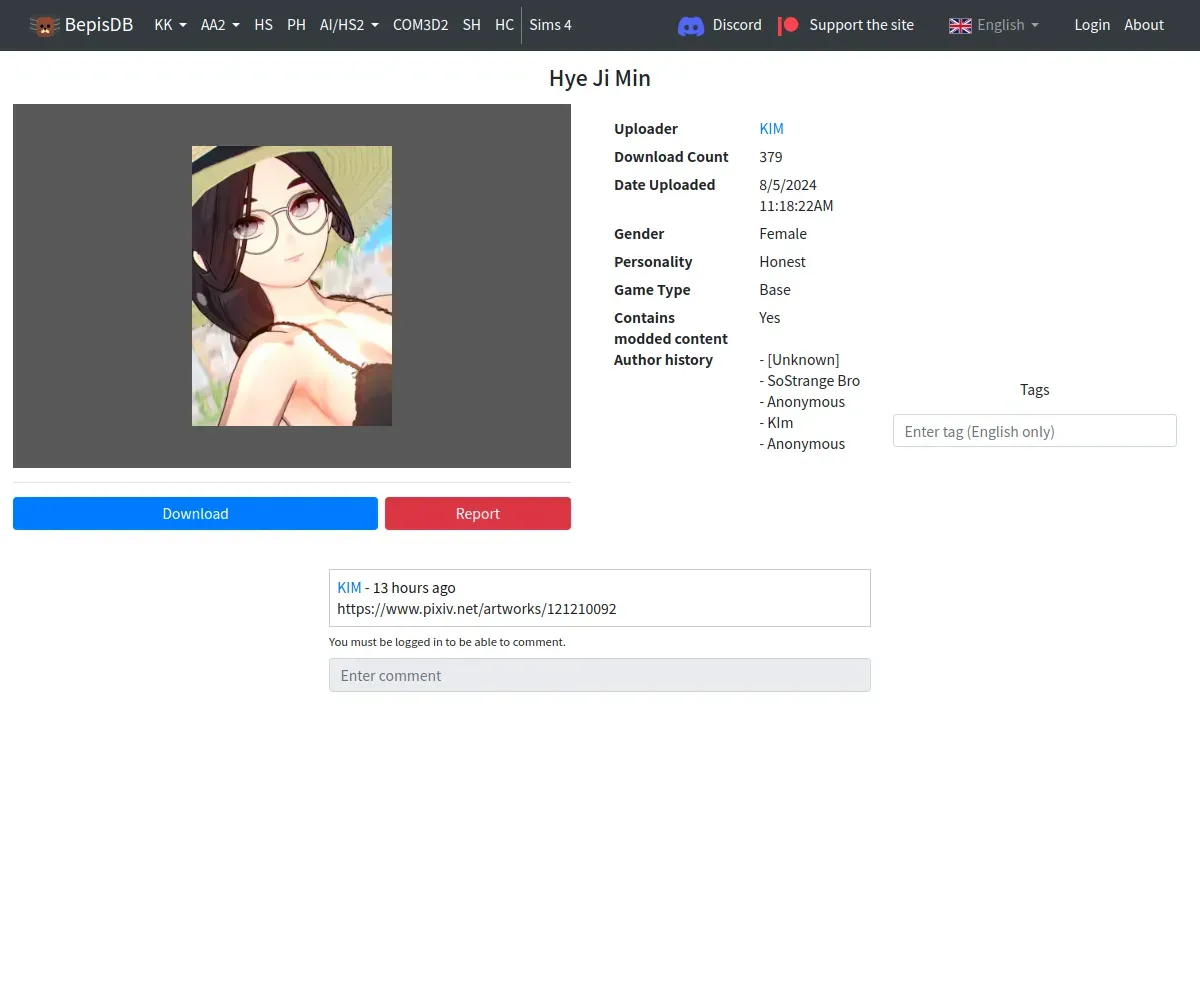Open the HS section in navbar
This screenshot has width=1200, height=1000.
(x=263, y=25)
